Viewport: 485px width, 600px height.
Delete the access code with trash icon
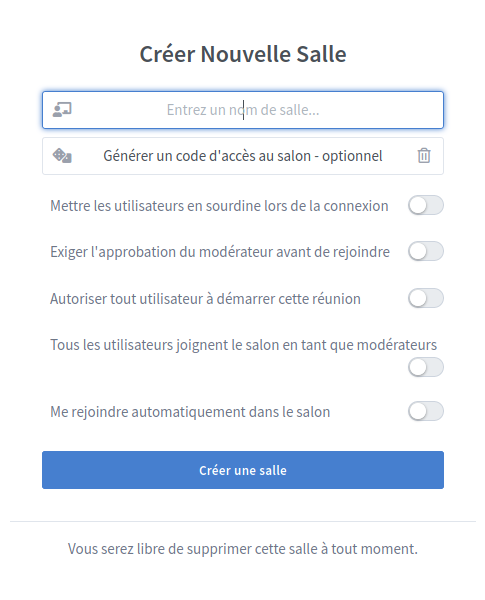pos(424,156)
